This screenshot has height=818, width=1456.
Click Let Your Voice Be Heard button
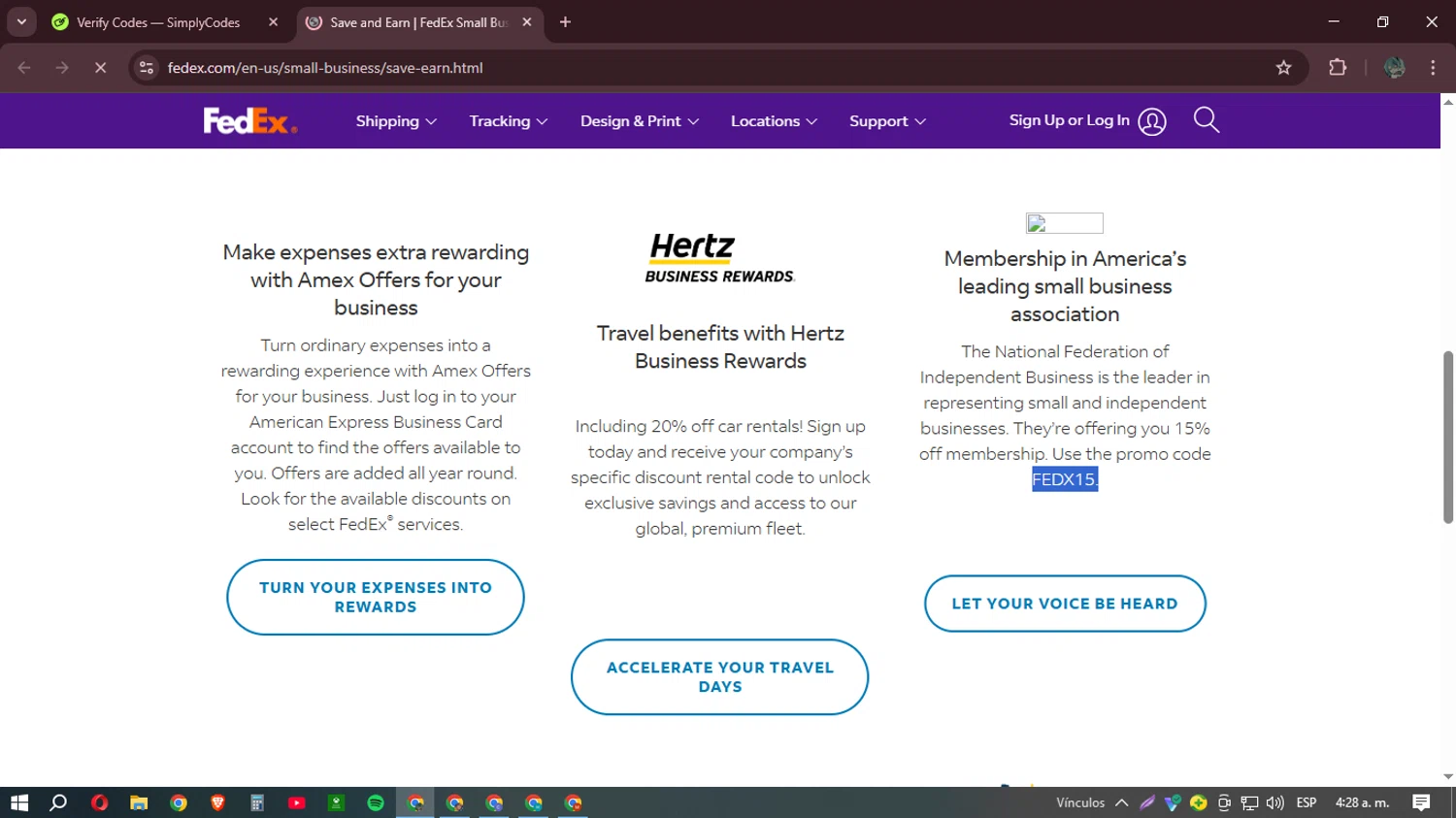(x=1065, y=604)
